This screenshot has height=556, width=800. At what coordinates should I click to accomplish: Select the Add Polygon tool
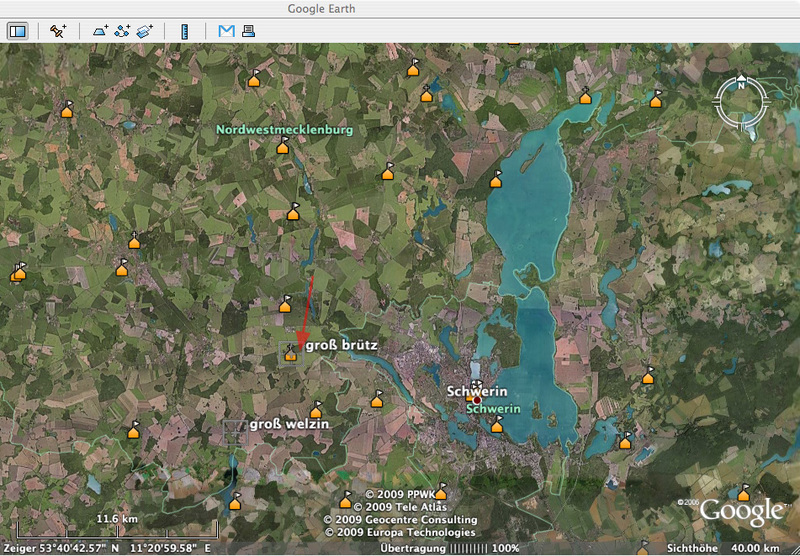click(100, 31)
